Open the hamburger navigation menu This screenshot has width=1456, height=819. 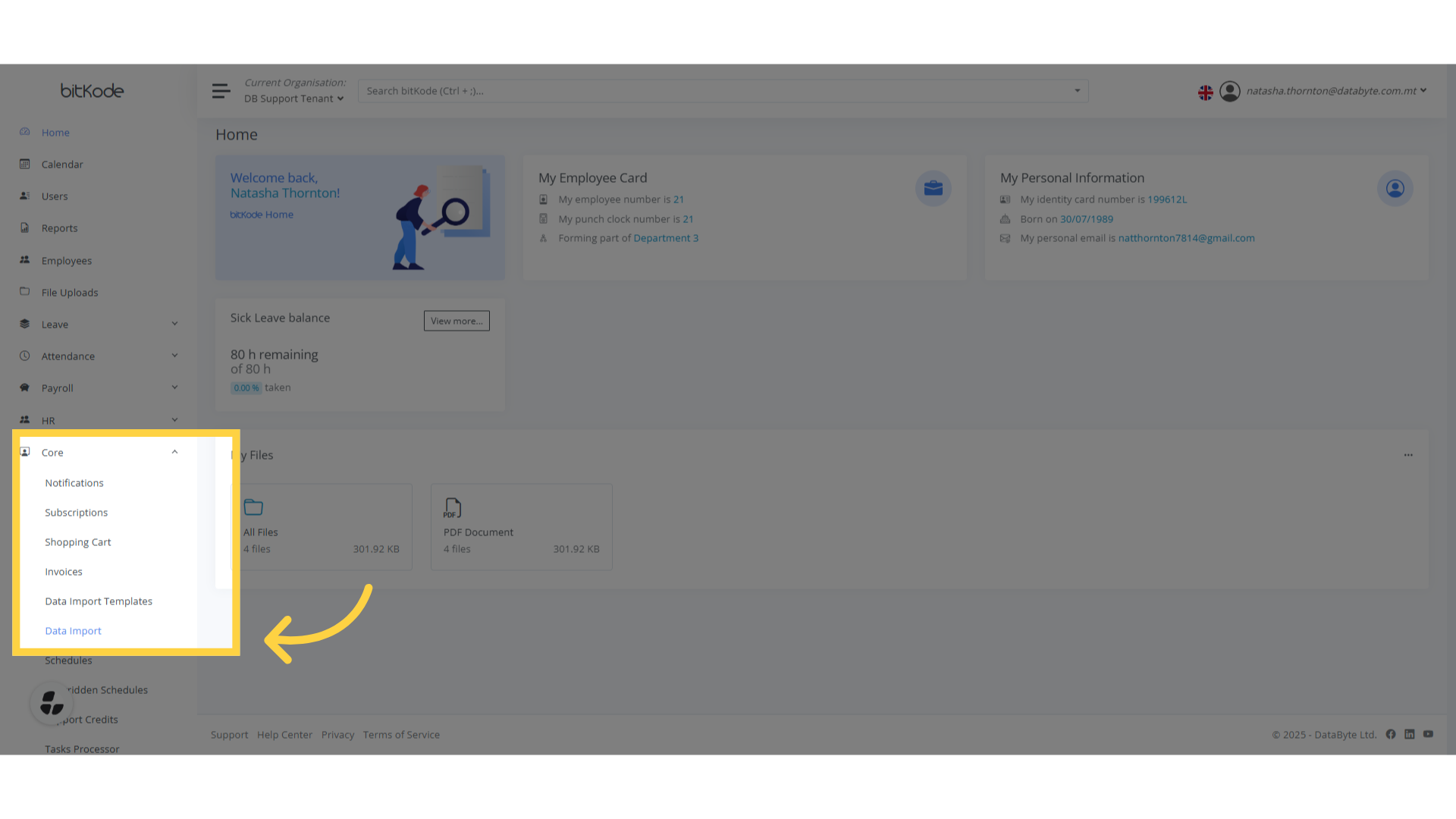221,90
